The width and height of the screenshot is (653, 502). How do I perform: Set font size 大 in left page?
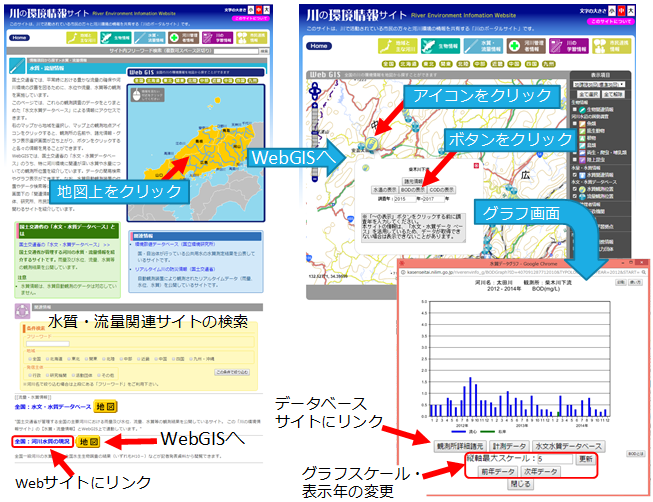(267, 10)
